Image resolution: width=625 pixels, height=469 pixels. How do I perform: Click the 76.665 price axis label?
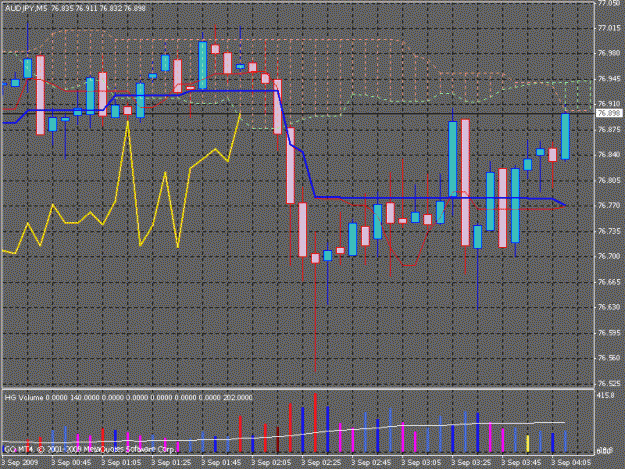[x=609, y=282]
